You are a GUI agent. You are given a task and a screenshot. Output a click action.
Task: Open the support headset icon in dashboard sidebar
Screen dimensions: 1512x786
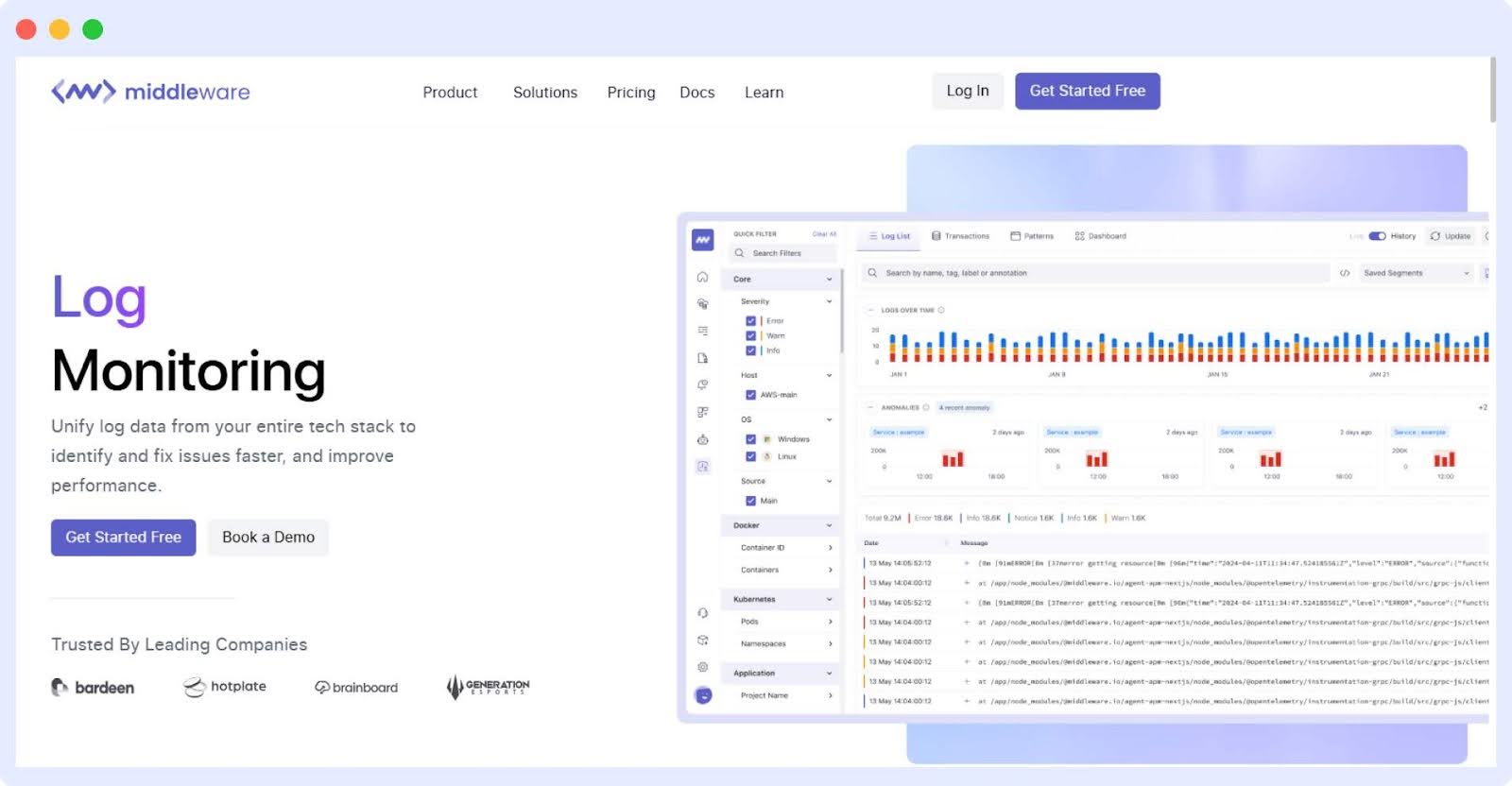pyautogui.click(x=702, y=613)
